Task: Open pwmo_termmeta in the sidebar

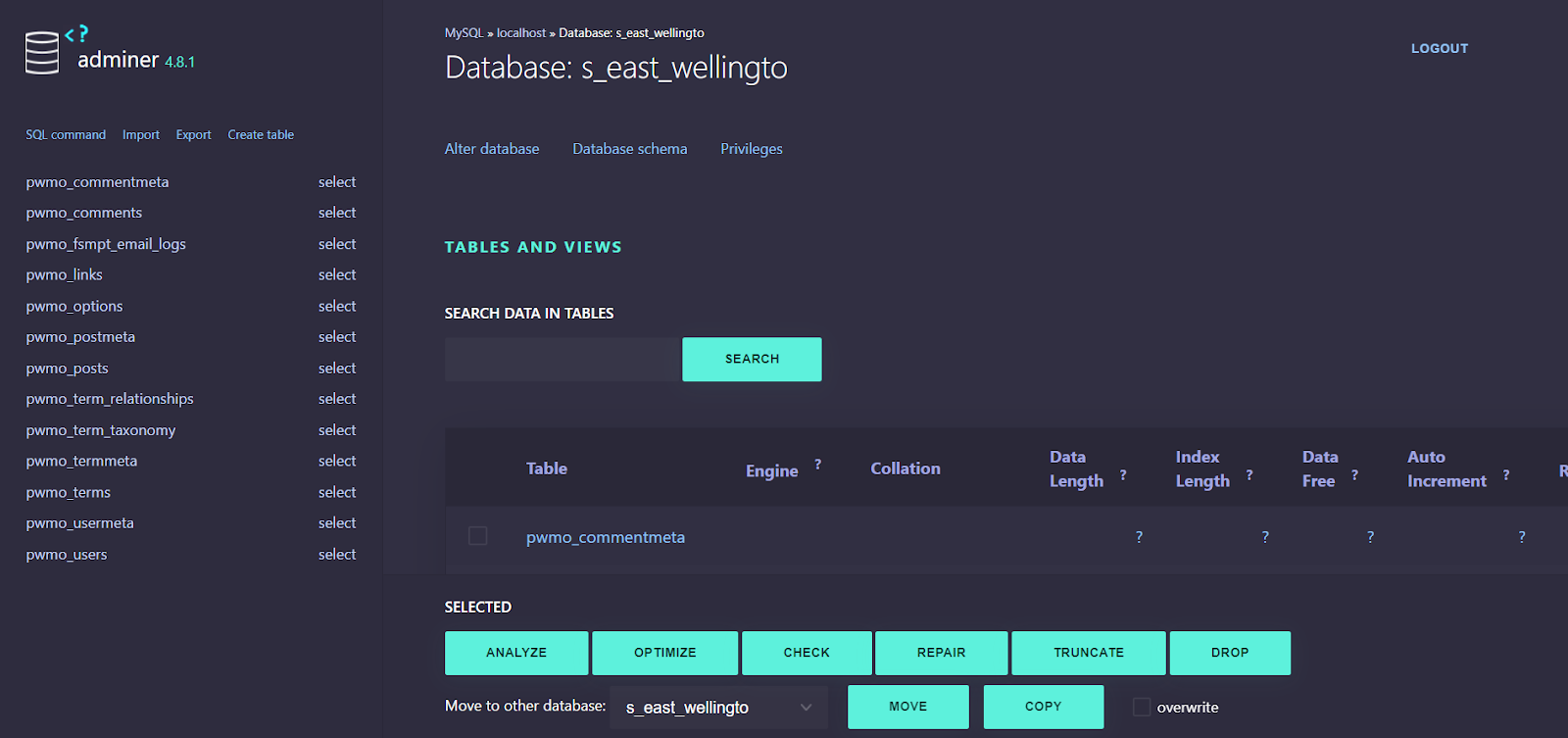Action: click(81, 462)
